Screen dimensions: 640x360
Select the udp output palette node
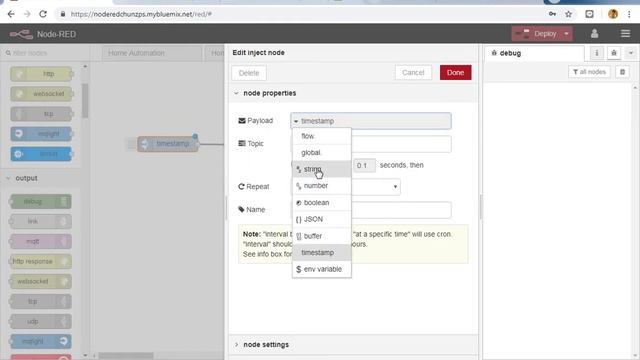[x=40, y=321]
